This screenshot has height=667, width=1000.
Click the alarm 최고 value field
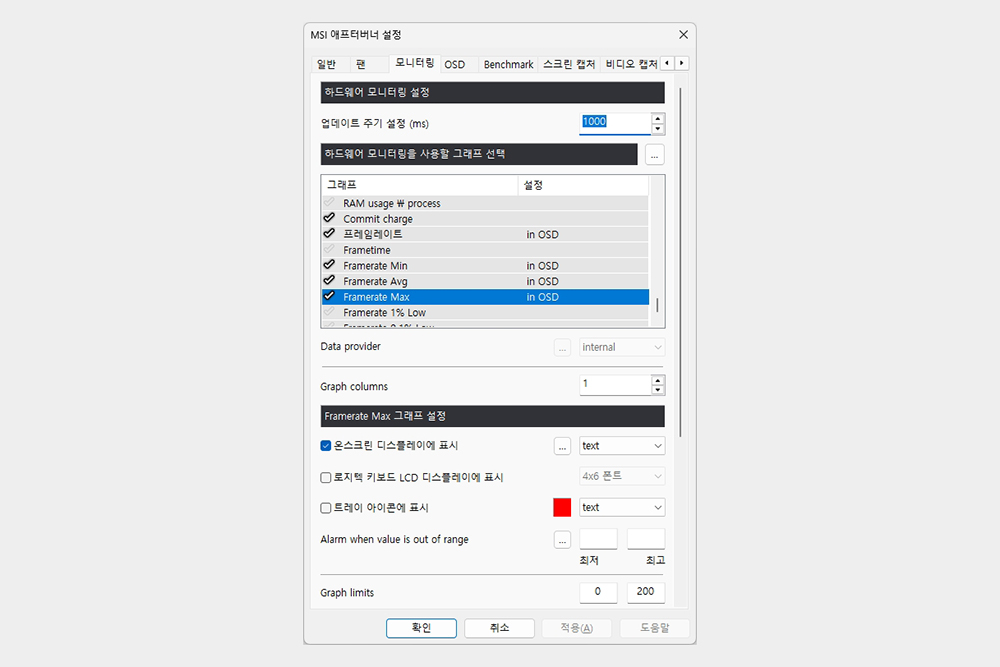(x=646, y=539)
